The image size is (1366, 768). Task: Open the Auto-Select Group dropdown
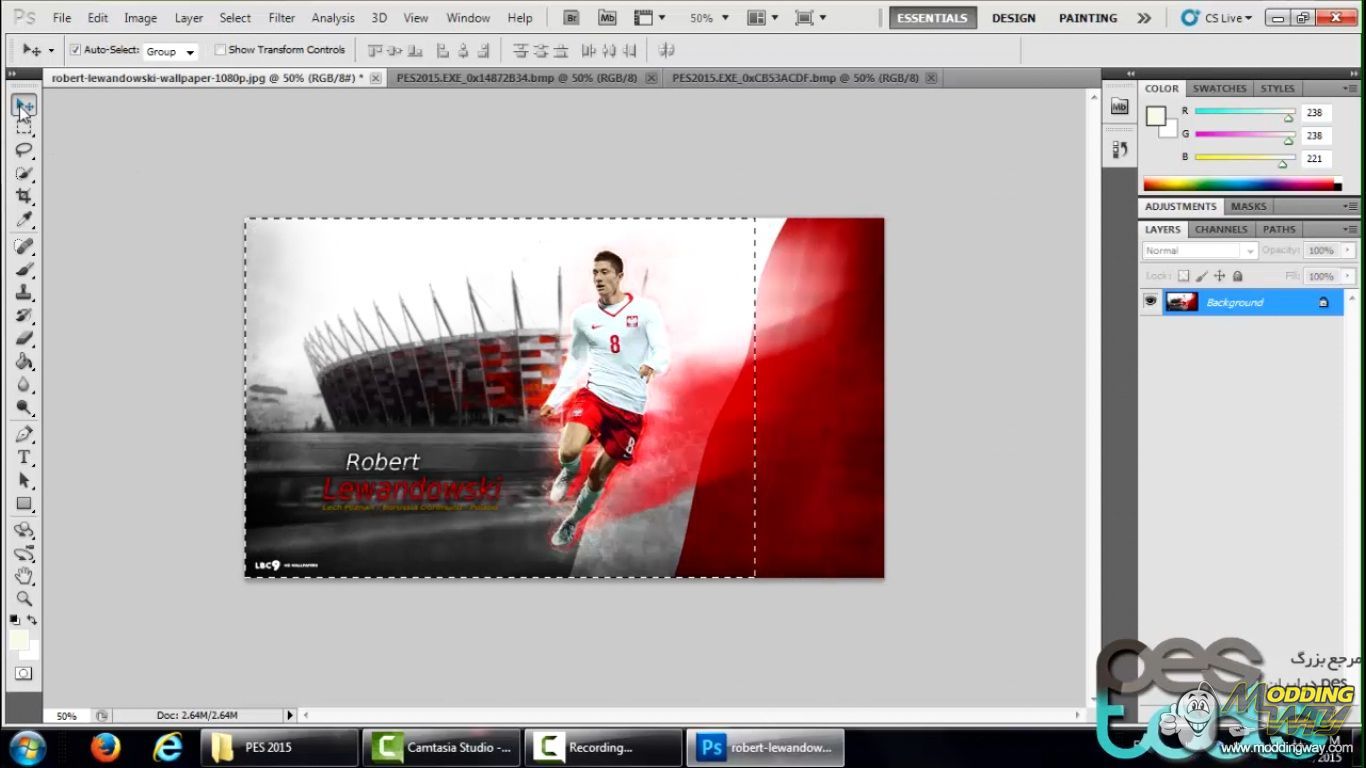[171, 51]
